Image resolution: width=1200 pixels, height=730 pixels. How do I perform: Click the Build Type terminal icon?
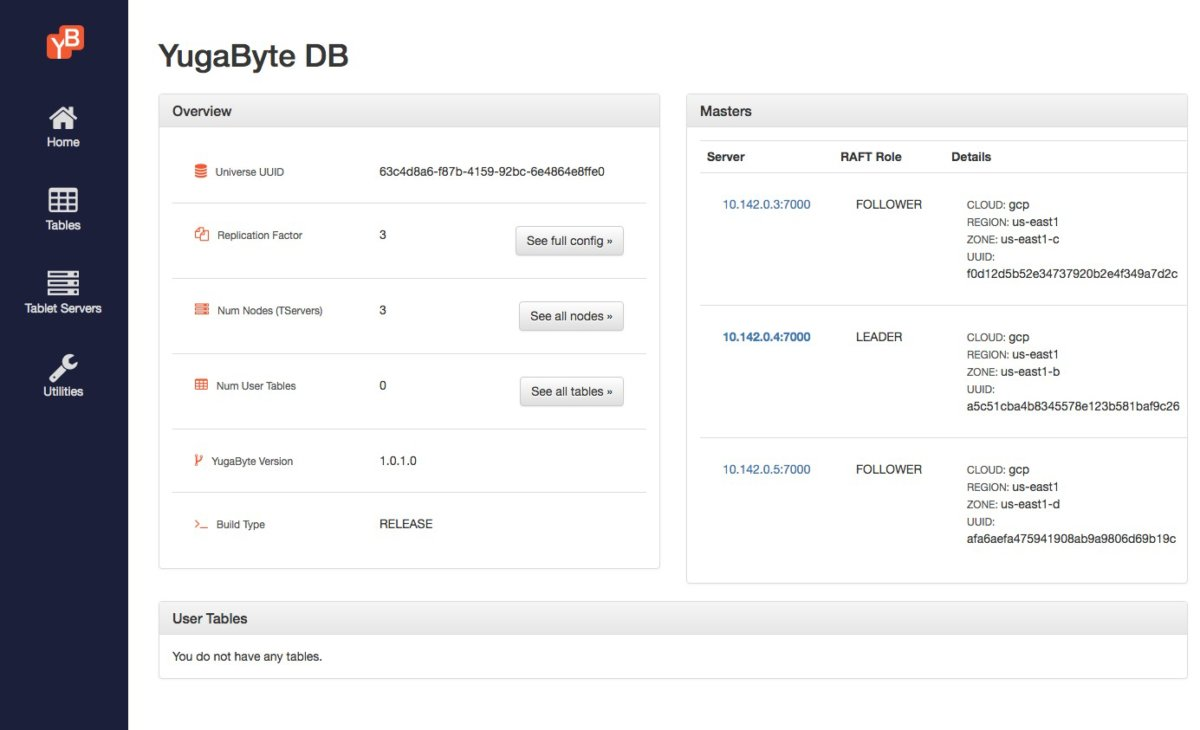coord(201,524)
